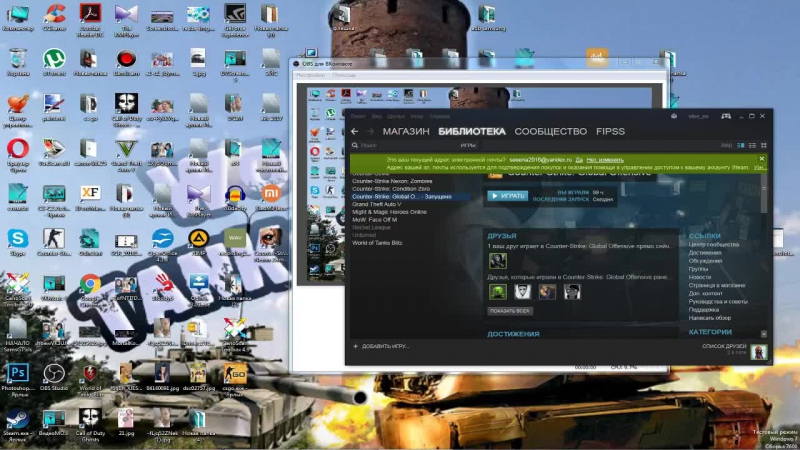
Task: Select the World of Tanks Blitz desktop icon
Action: tap(90, 380)
